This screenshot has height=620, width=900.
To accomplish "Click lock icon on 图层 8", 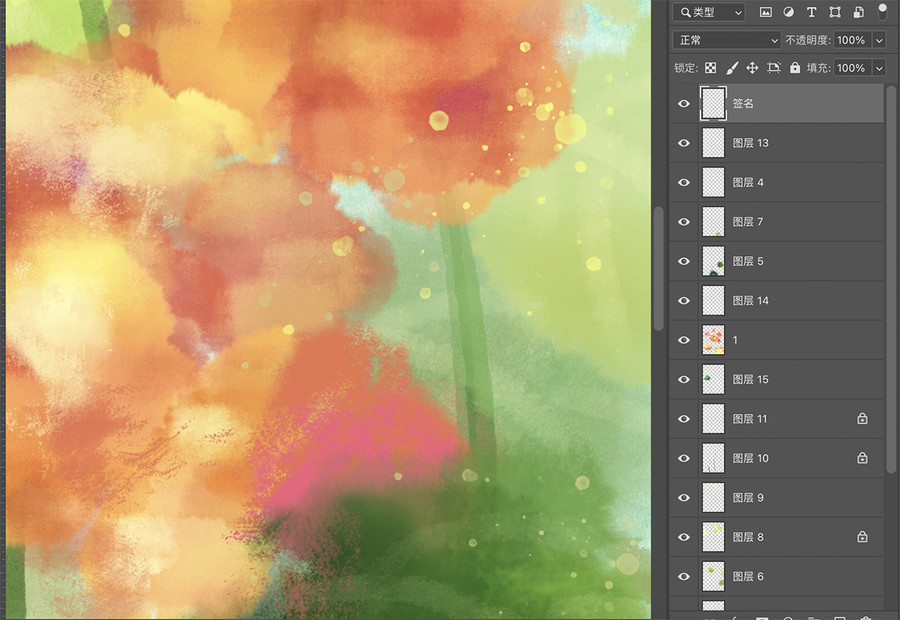I will pyautogui.click(x=862, y=537).
